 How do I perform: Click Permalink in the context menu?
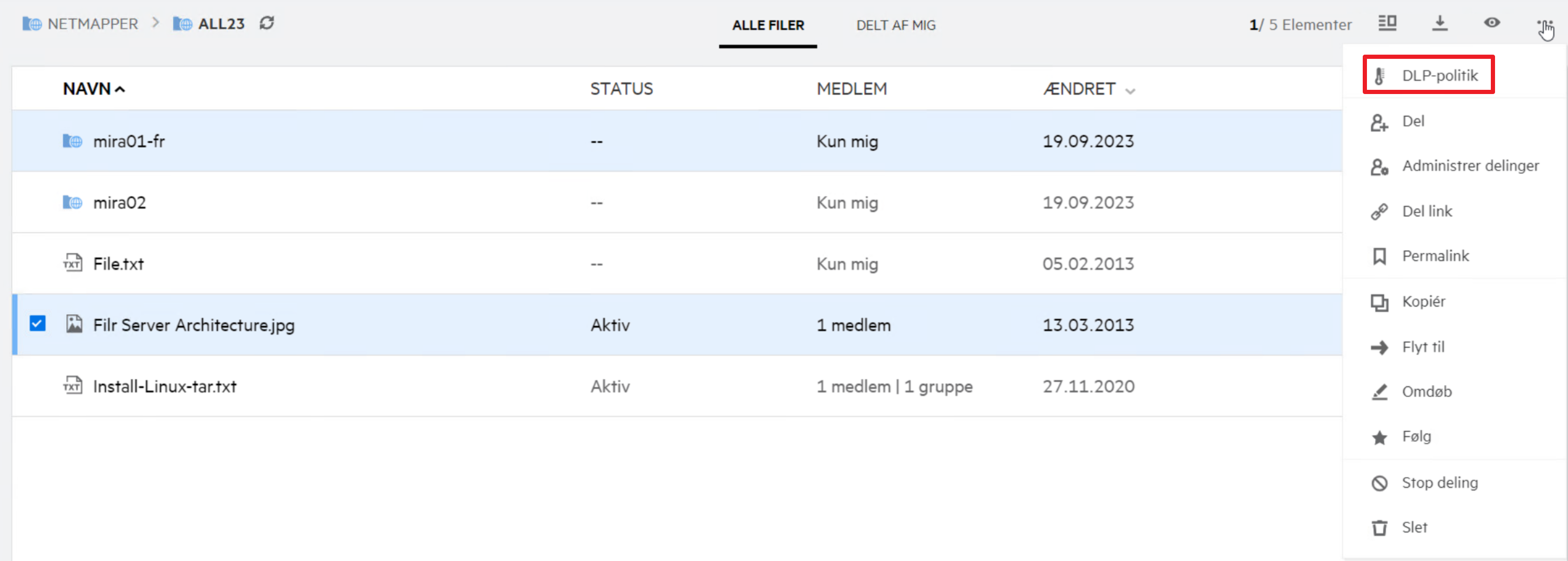(1435, 256)
